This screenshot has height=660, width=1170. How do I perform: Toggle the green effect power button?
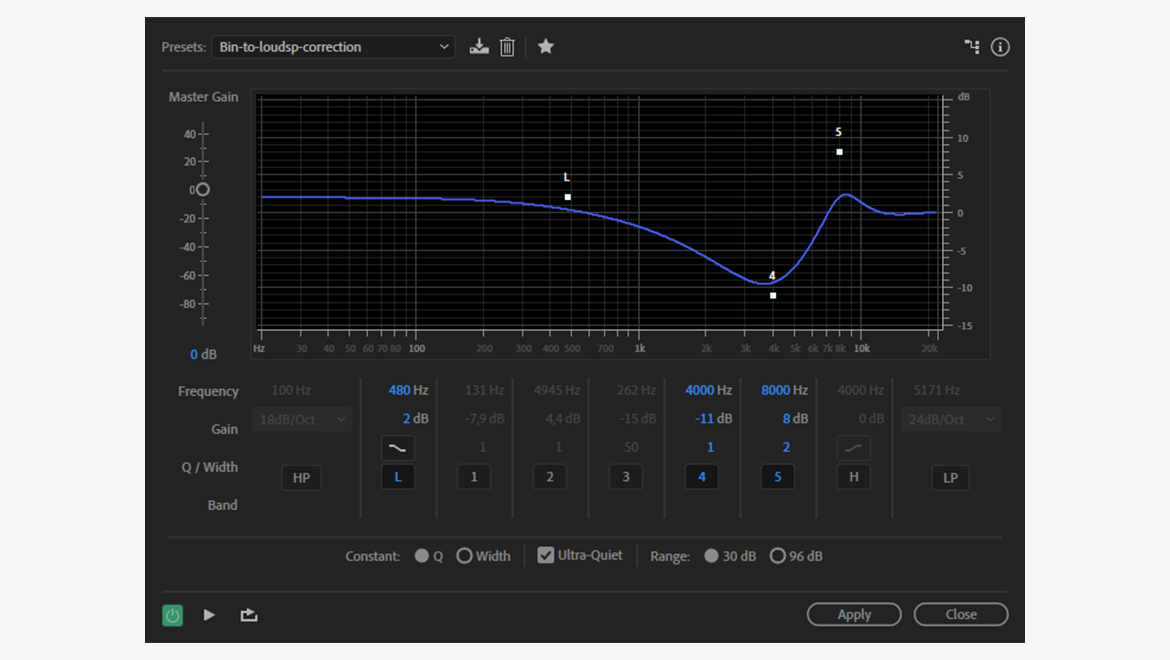click(173, 615)
